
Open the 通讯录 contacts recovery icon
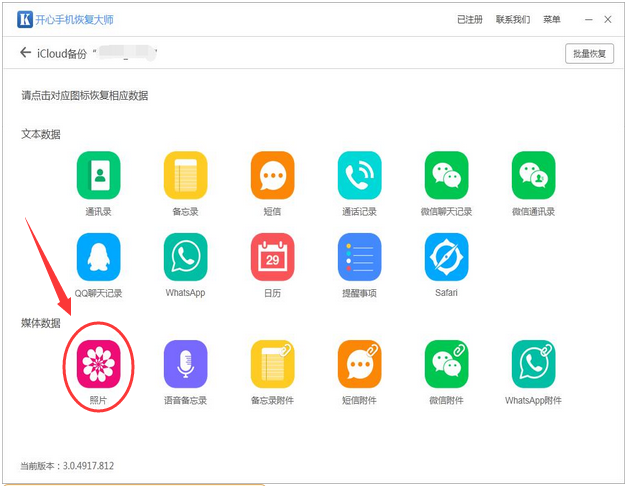[x=98, y=175]
